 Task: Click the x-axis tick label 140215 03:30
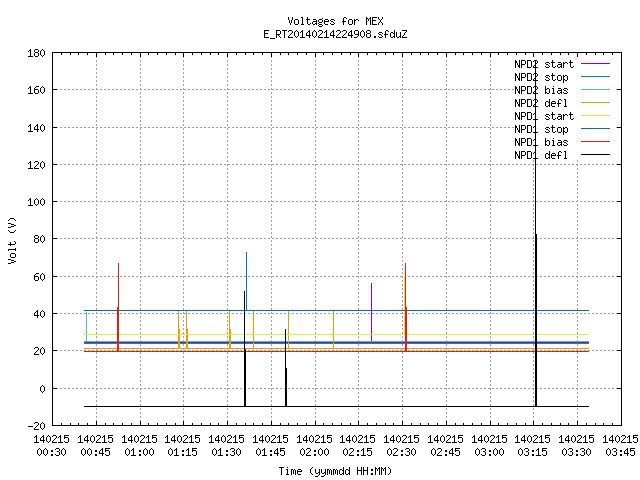576,446
